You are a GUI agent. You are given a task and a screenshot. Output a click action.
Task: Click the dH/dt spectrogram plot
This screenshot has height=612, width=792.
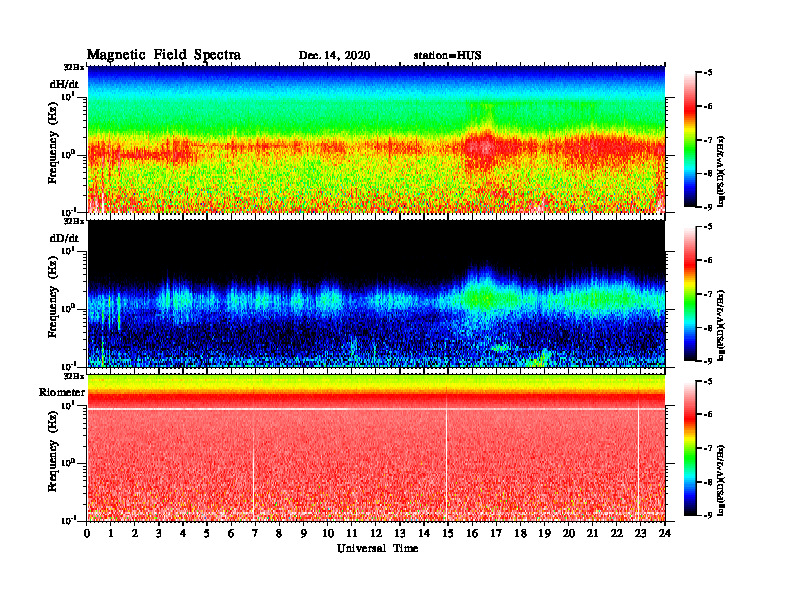click(376, 139)
